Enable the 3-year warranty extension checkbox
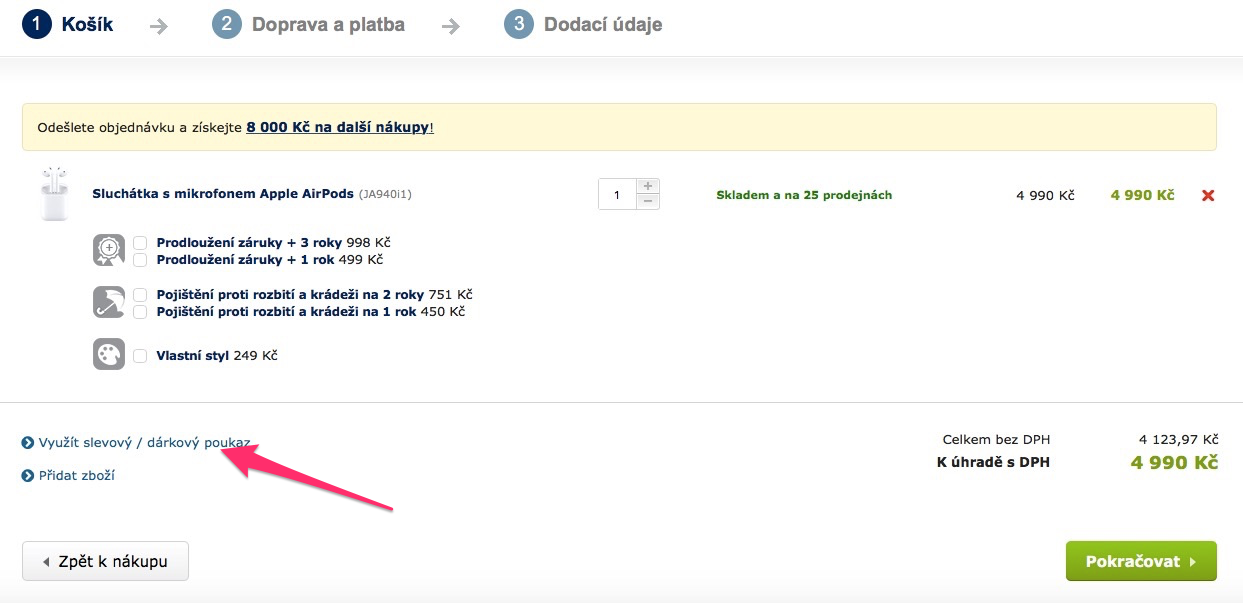The image size is (1243, 603). pos(140,243)
